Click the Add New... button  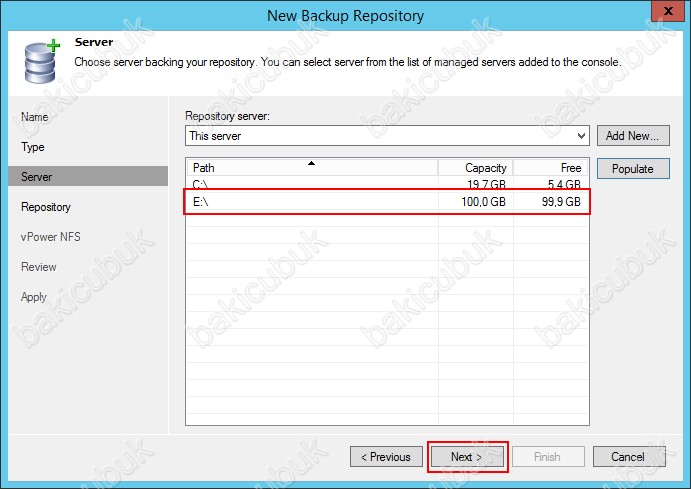[x=632, y=136]
